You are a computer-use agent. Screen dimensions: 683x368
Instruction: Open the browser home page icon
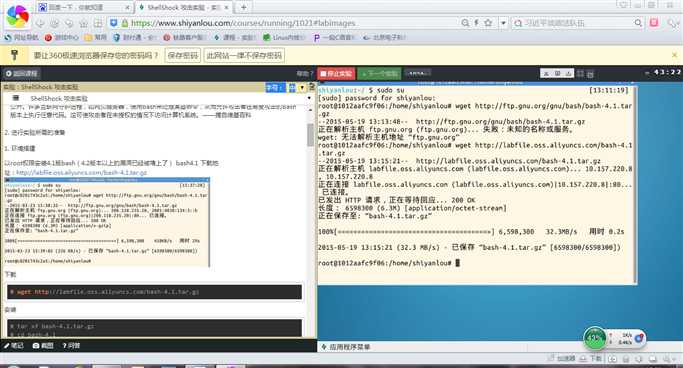84,23
